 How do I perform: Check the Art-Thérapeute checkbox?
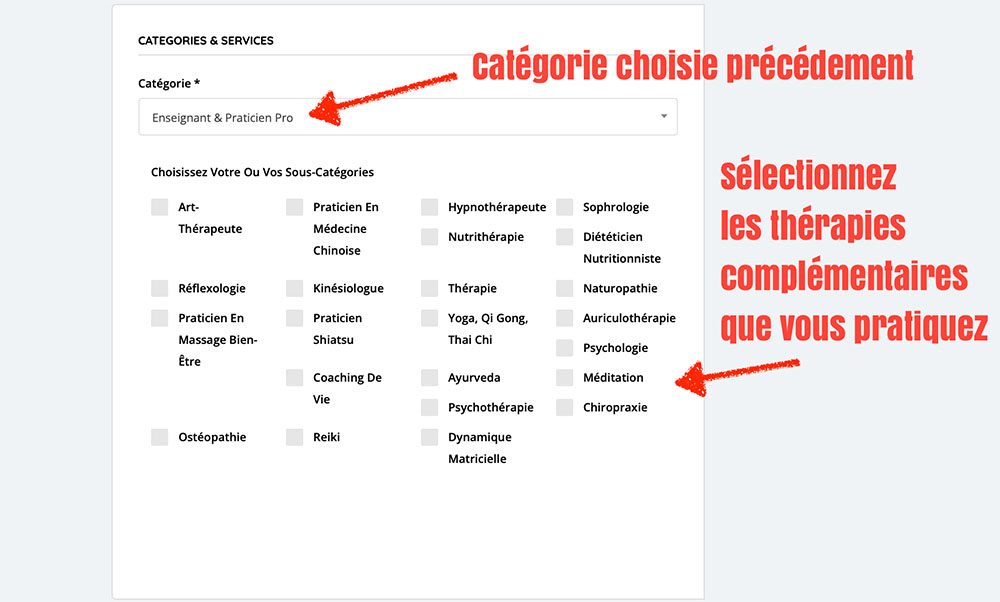click(160, 207)
